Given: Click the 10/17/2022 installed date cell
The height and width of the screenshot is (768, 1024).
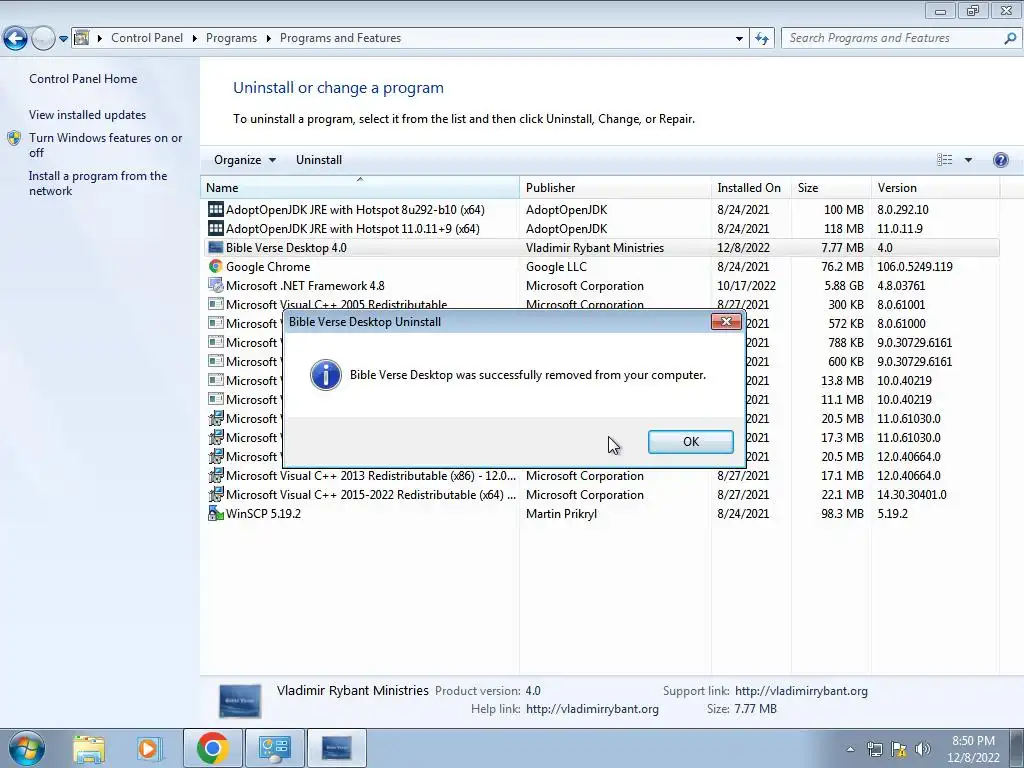Looking at the screenshot, I should click(x=746, y=285).
